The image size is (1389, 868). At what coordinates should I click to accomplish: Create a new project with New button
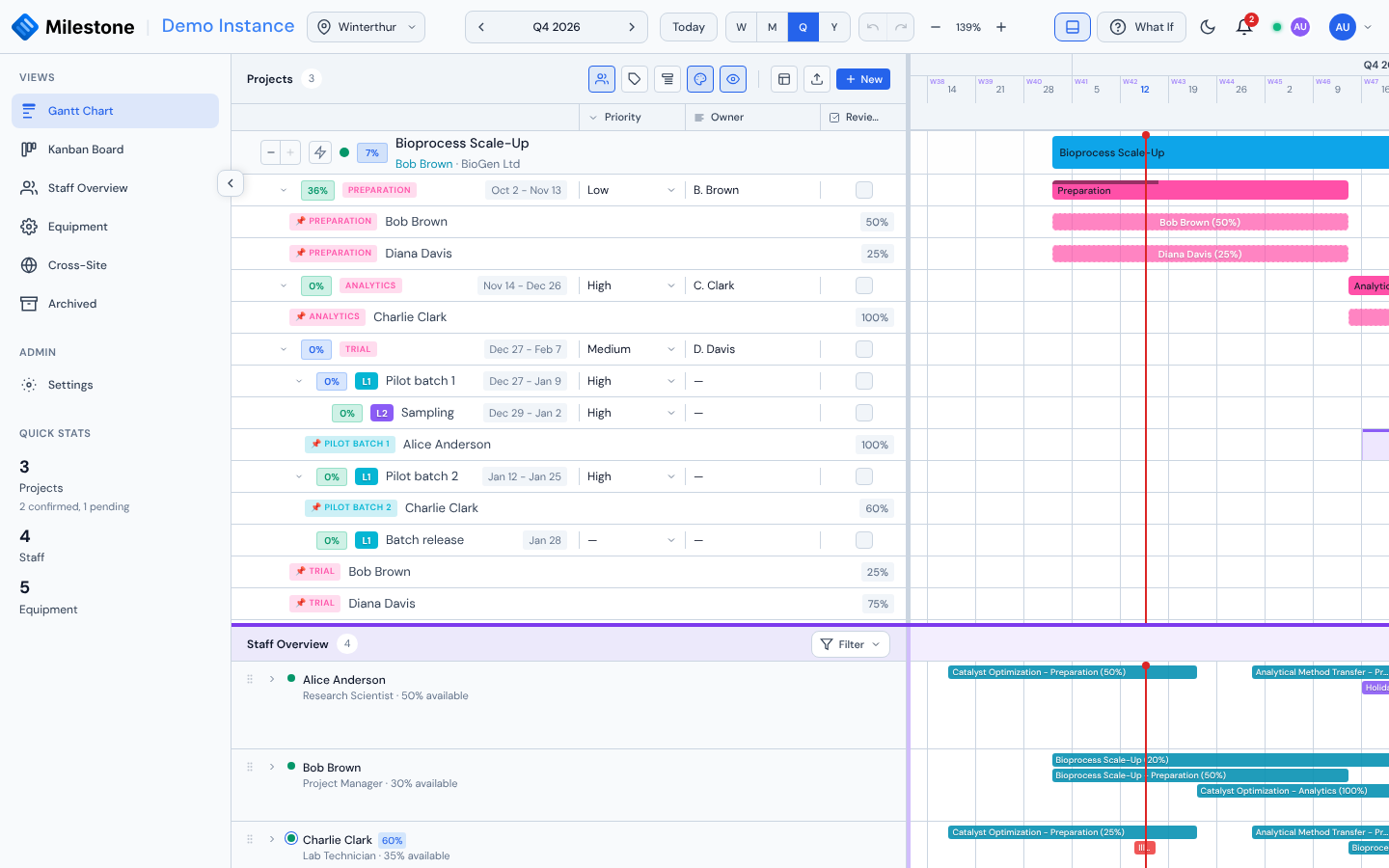pyautogui.click(x=863, y=79)
